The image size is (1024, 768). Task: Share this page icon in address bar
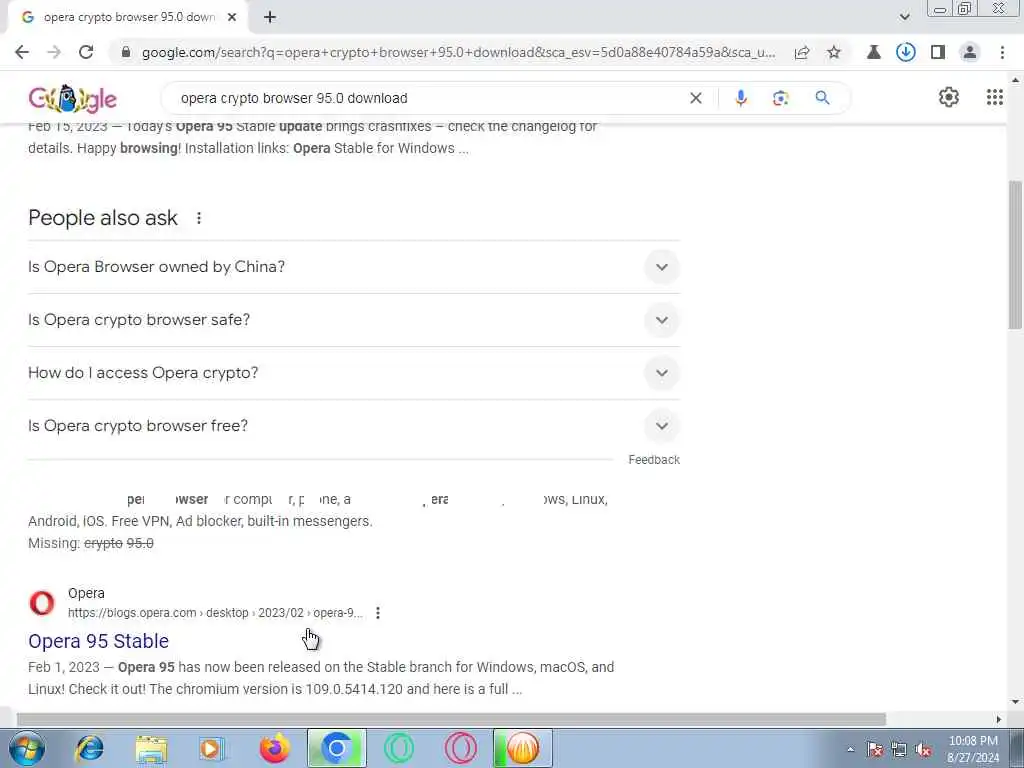pyautogui.click(x=802, y=52)
